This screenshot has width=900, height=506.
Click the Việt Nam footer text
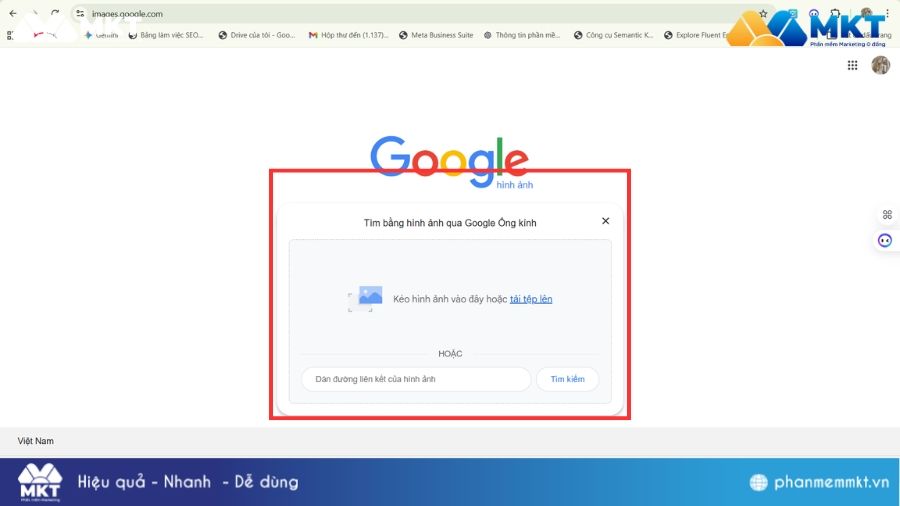36,441
